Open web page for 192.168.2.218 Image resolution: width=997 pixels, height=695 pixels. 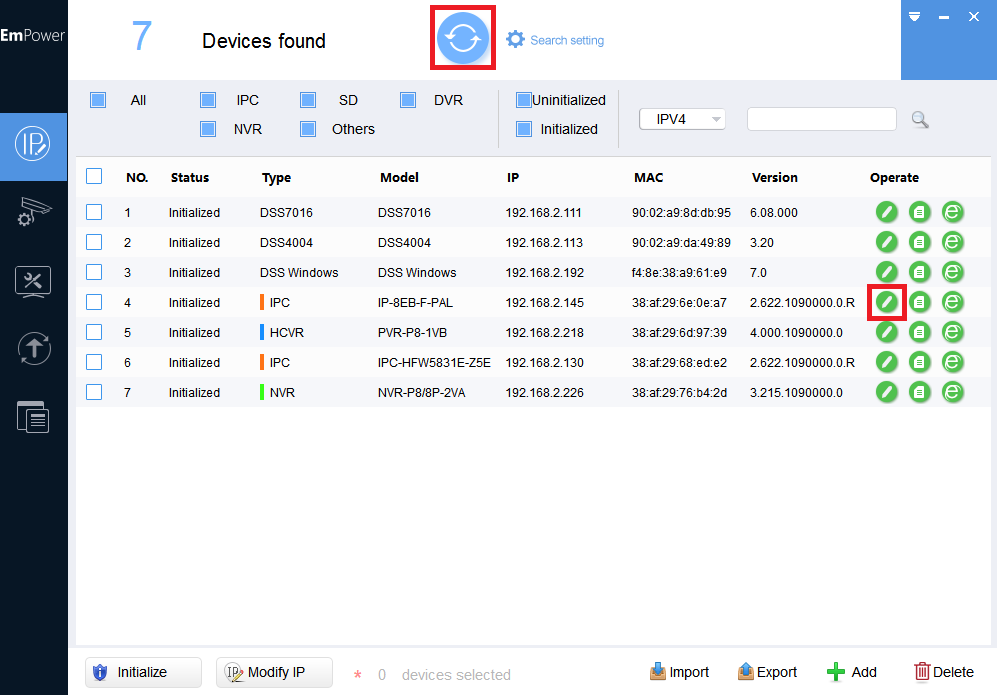click(952, 331)
